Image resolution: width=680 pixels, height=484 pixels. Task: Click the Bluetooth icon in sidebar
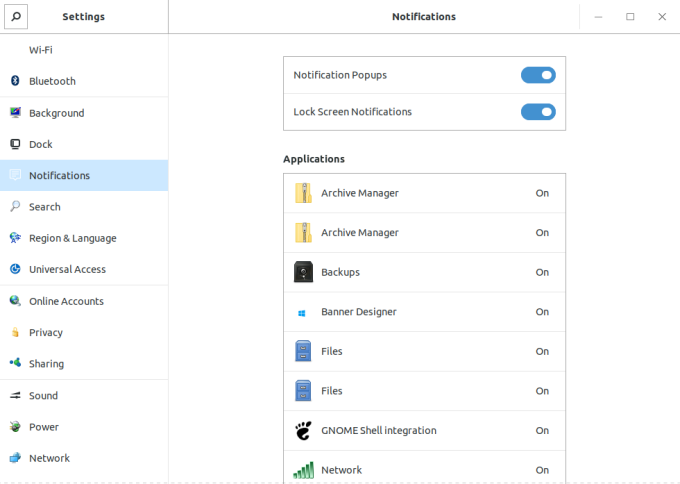click(x=15, y=81)
